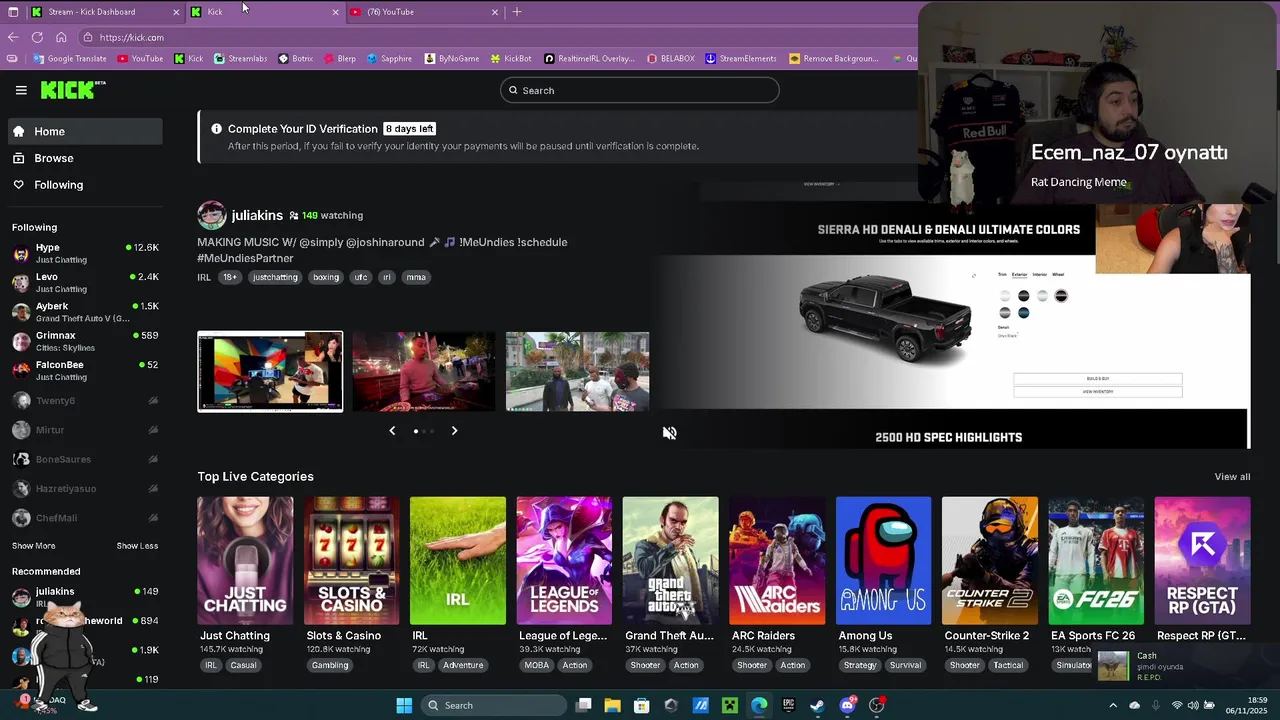
Task: Open Steam from taskbar
Action: (x=817, y=705)
